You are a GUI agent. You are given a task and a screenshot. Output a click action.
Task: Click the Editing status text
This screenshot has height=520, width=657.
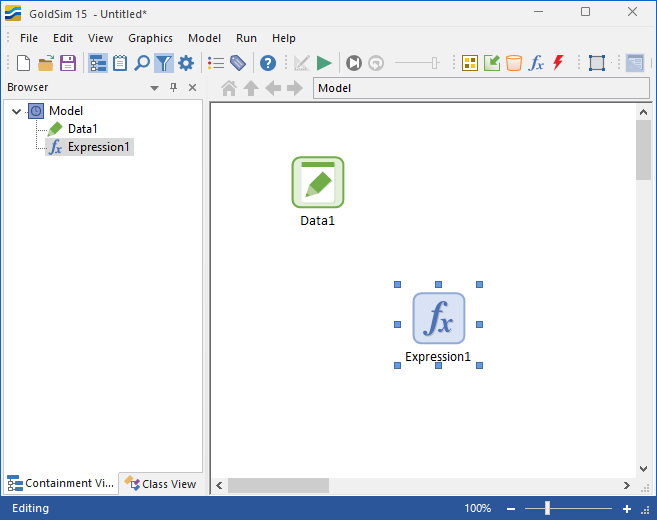[30, 509]
